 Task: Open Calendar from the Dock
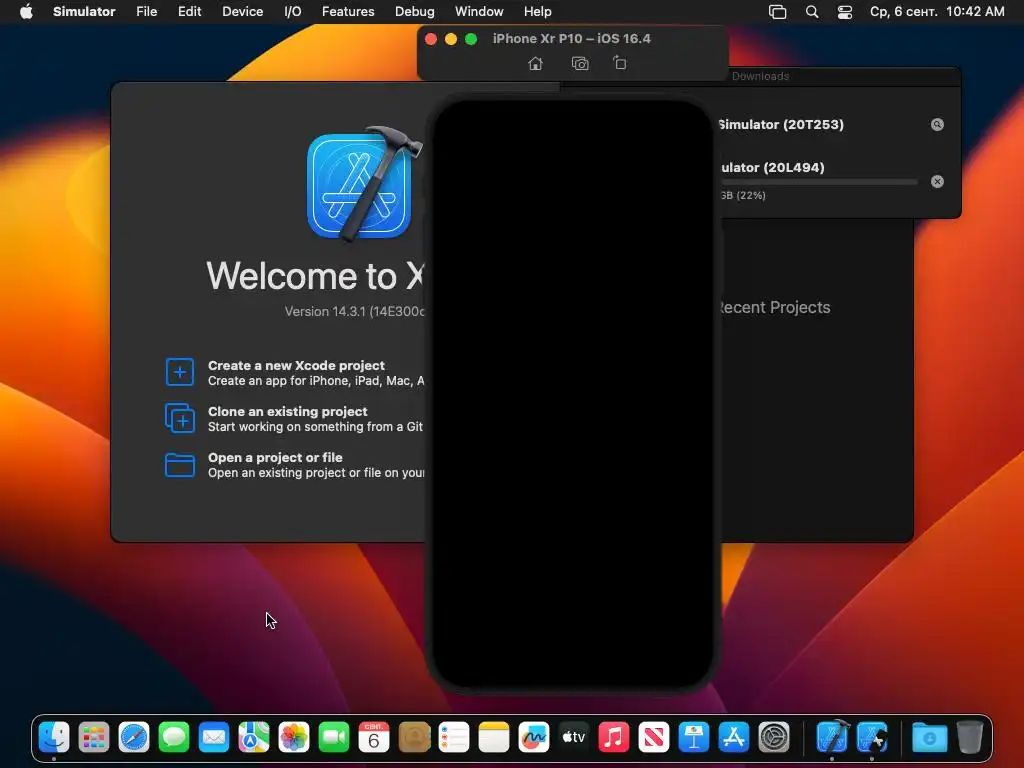pos(374,738)
